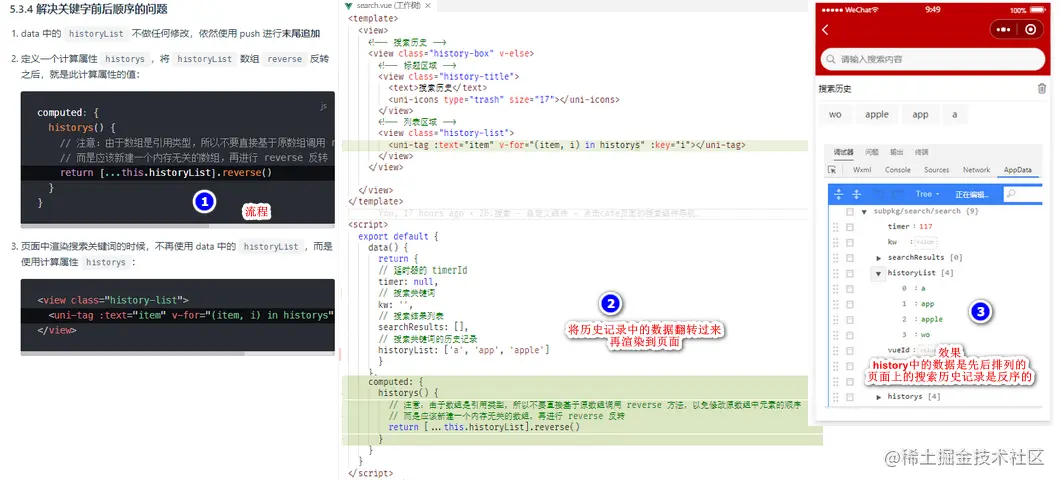Collapse the subpkg/search/search tree node
Image resolution: width=1061 pixels, height=484 pixels.
click(x=865, y=212)
